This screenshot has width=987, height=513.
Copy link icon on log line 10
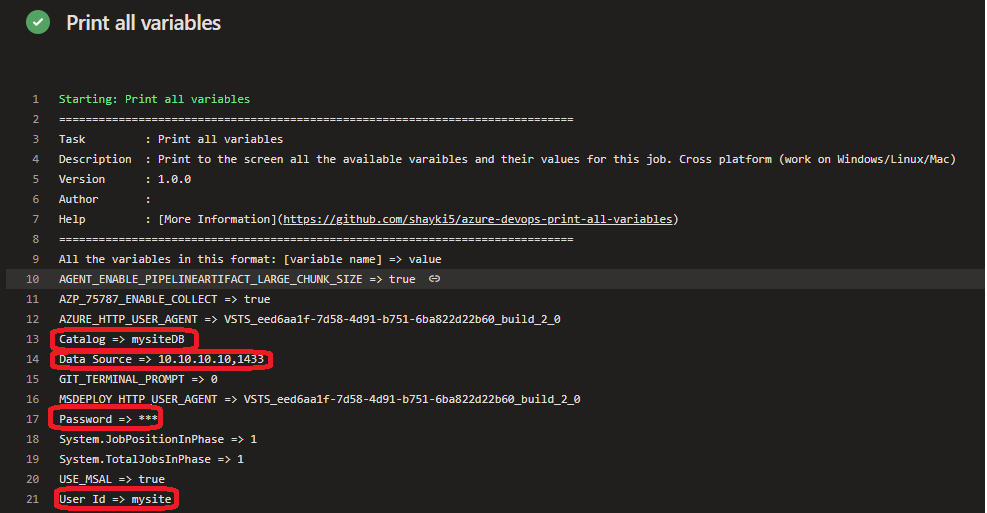tap(434, 278)
